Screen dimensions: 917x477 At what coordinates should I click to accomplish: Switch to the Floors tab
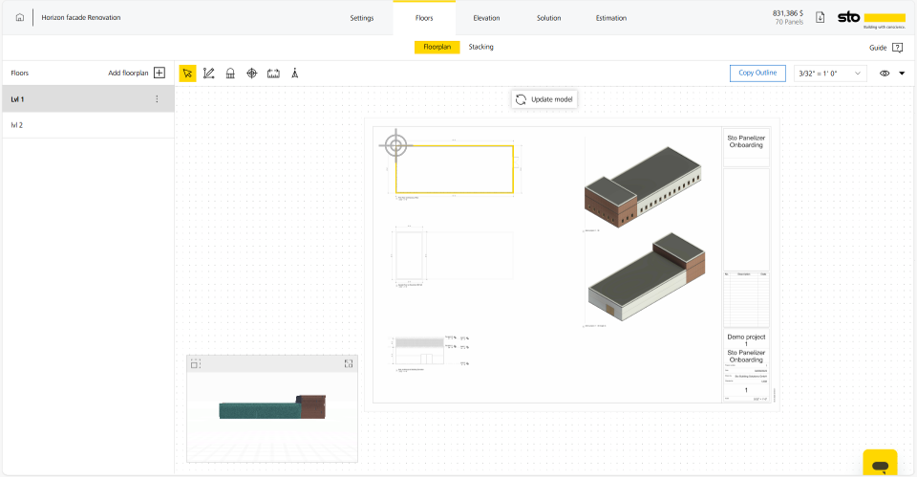424,18
